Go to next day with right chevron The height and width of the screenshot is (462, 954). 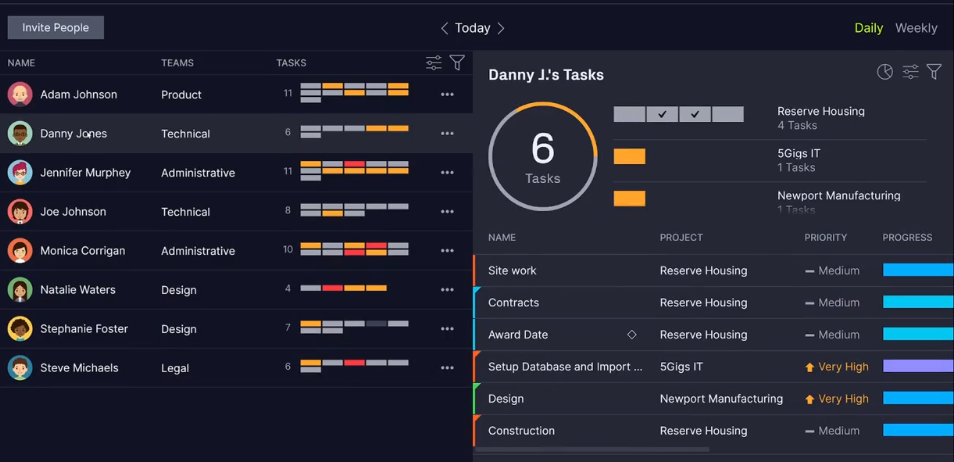pos(501,28)
